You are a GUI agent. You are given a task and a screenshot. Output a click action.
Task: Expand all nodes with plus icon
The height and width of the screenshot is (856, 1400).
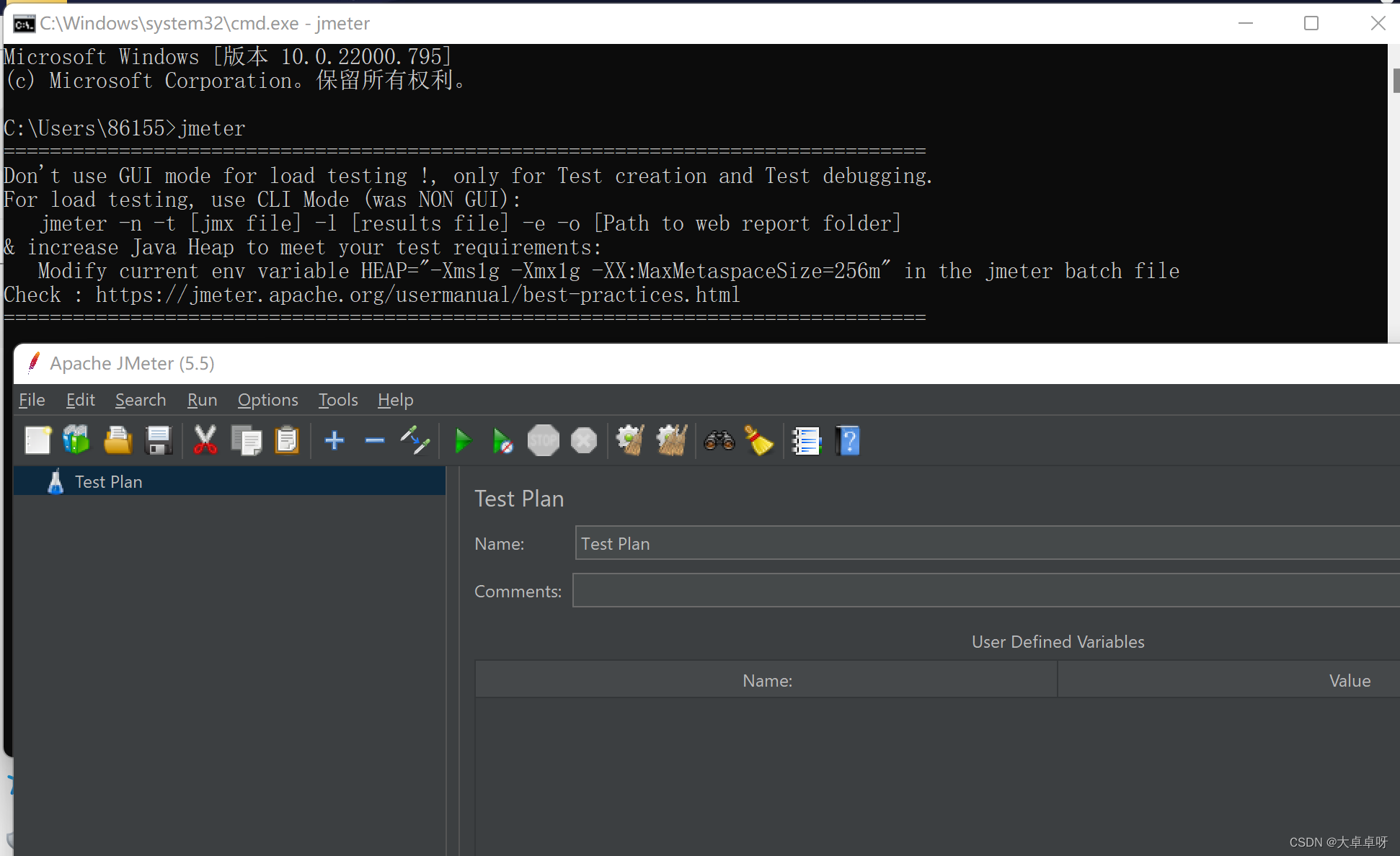click(x=334, y=440)
